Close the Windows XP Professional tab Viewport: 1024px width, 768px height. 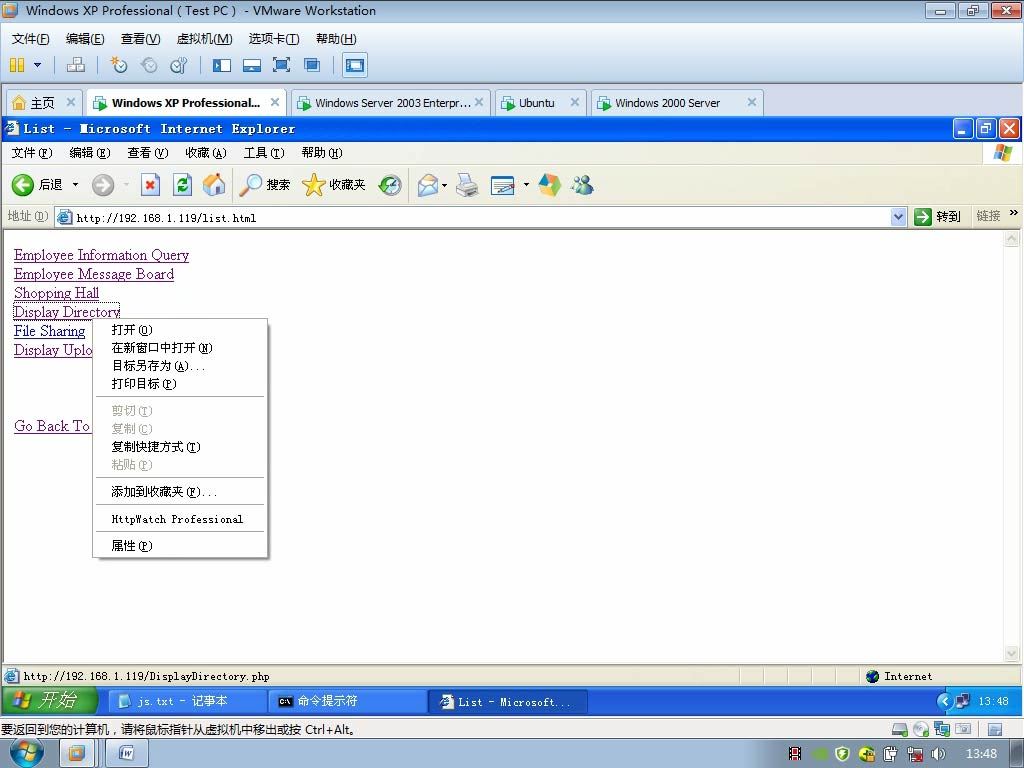pyautogui.click(x=275, y=102)
